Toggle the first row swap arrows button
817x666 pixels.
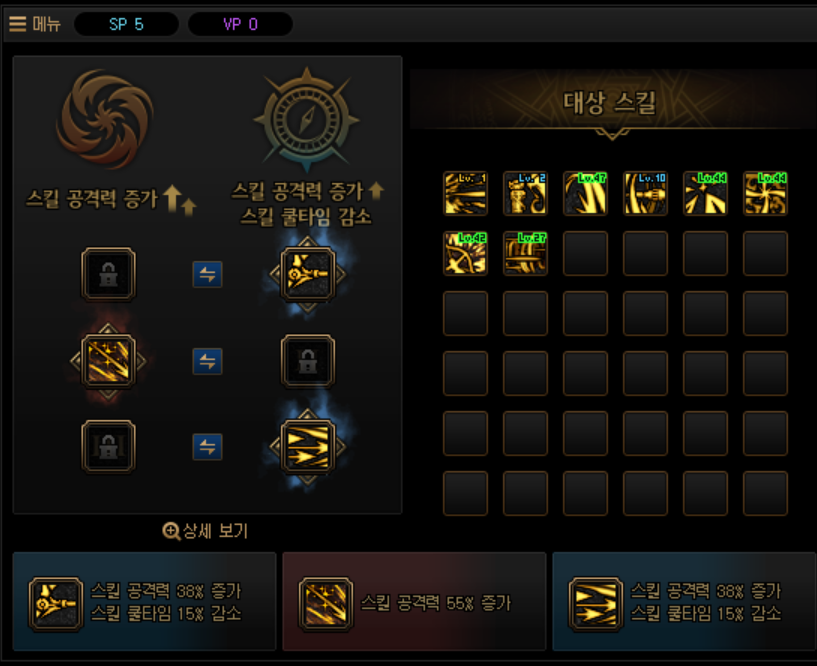click(x=207, y=274)
